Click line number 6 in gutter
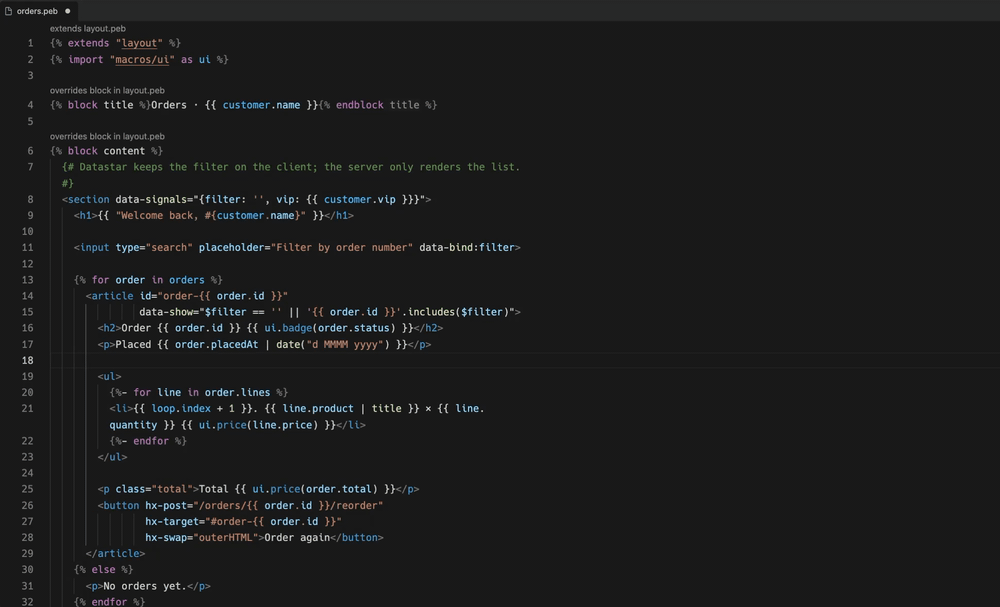The image size is (1000, 607). click(x=30, y=151)
